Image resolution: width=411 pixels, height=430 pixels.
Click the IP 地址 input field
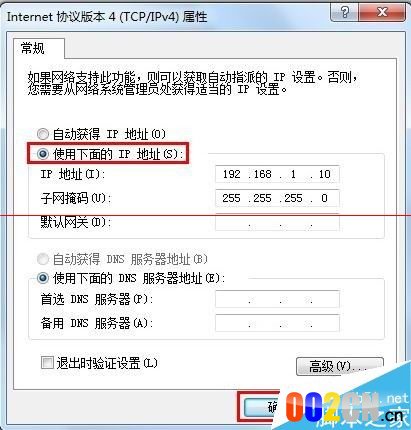(277, 174)
